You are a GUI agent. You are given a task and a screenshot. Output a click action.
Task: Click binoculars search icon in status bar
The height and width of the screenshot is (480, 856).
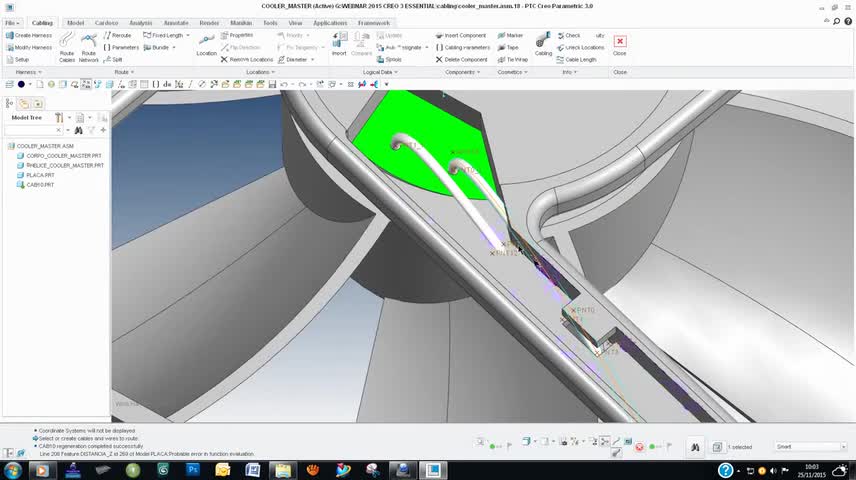click(x=694, y=447)
